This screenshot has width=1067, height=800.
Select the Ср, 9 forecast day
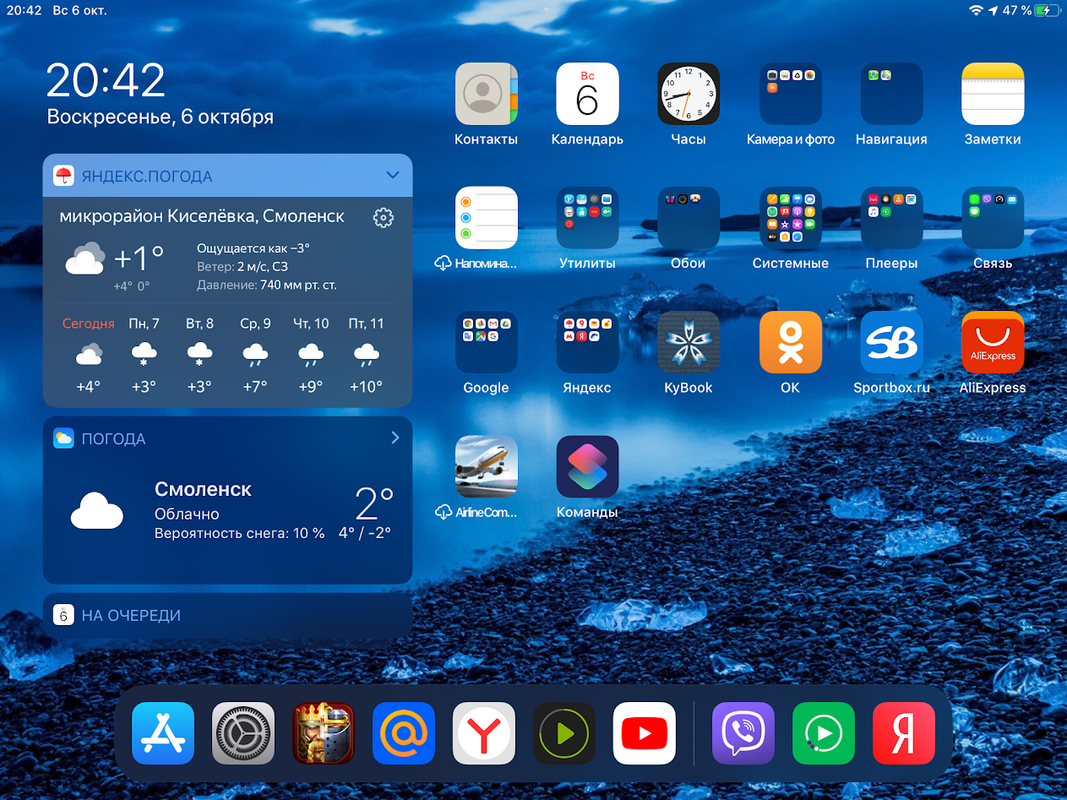255,356
